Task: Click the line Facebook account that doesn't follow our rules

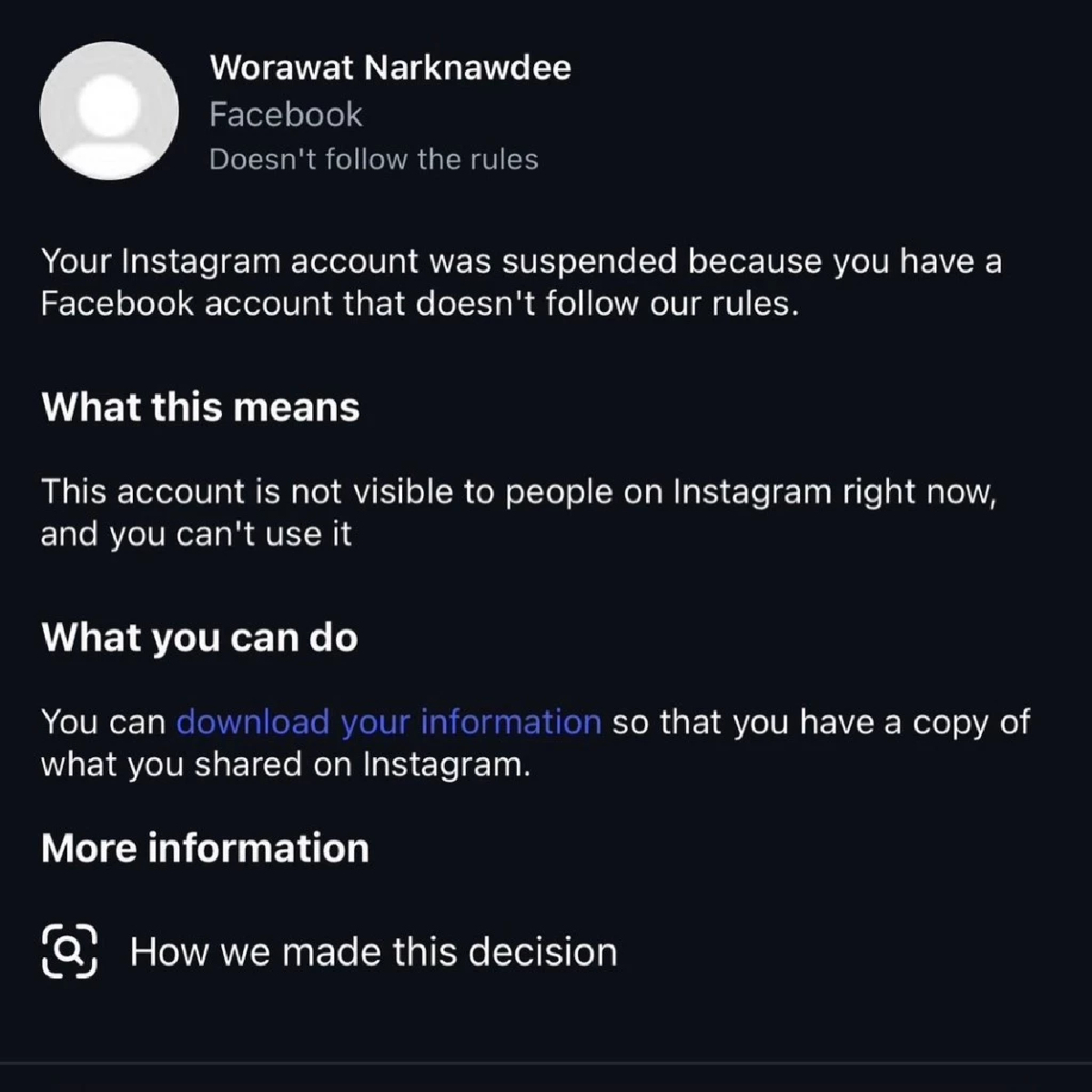Action: click(x=420, y=303)
